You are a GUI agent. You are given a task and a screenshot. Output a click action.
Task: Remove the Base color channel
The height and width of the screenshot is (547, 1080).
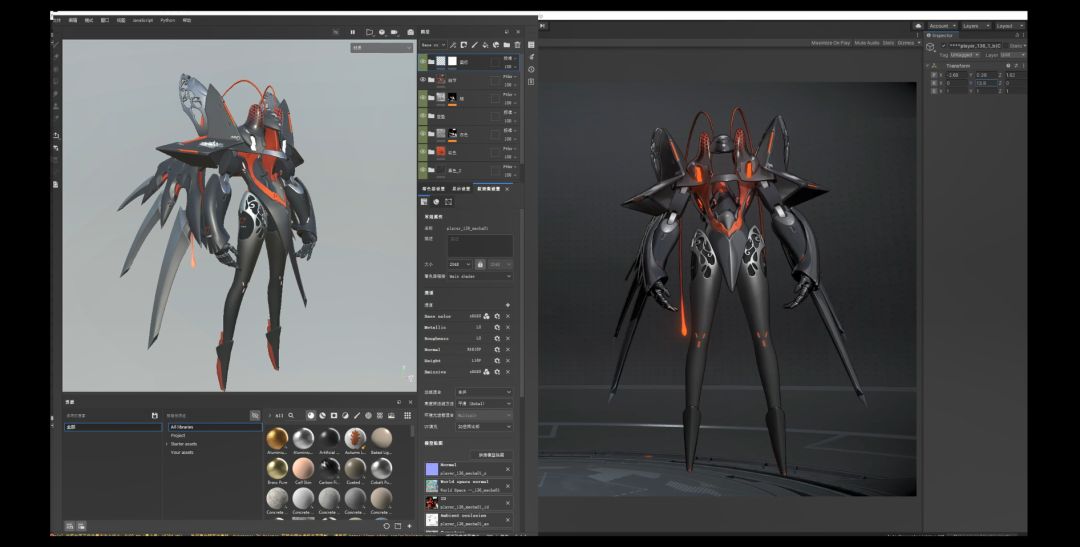(507, 316)
